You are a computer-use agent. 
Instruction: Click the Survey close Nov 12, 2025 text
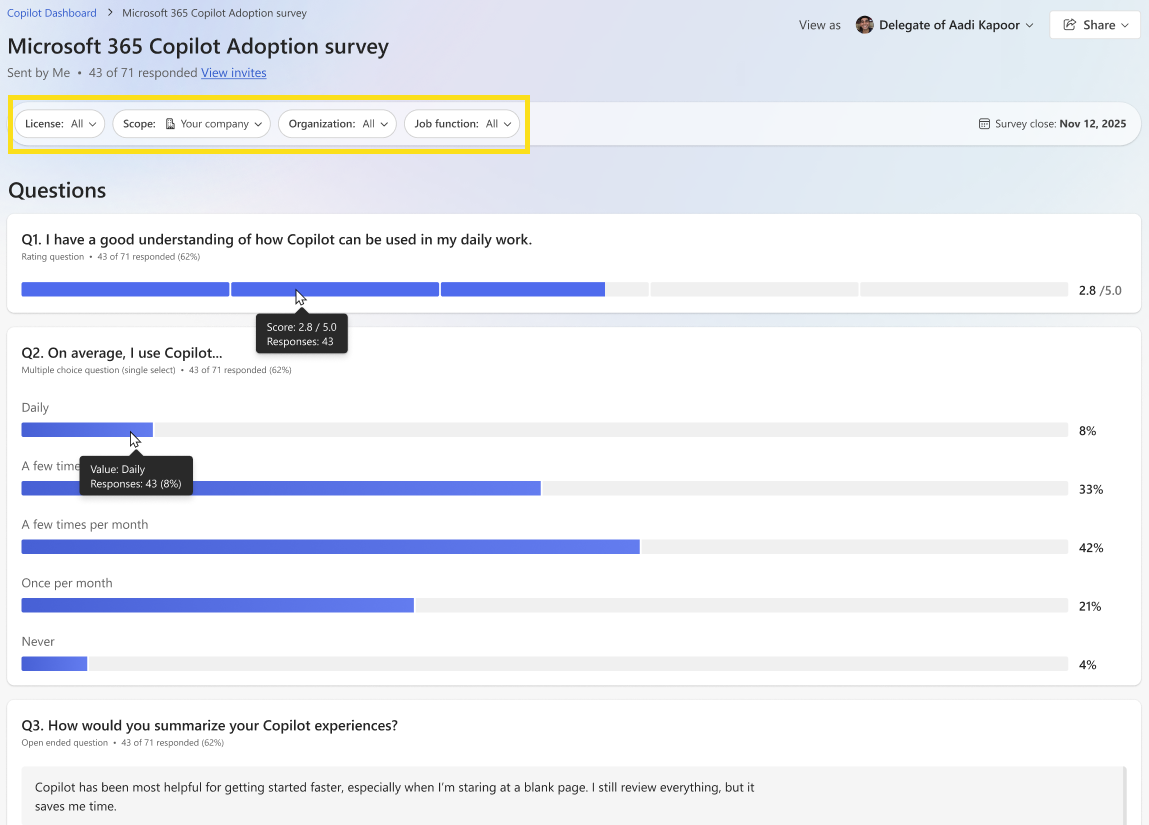1060,124
